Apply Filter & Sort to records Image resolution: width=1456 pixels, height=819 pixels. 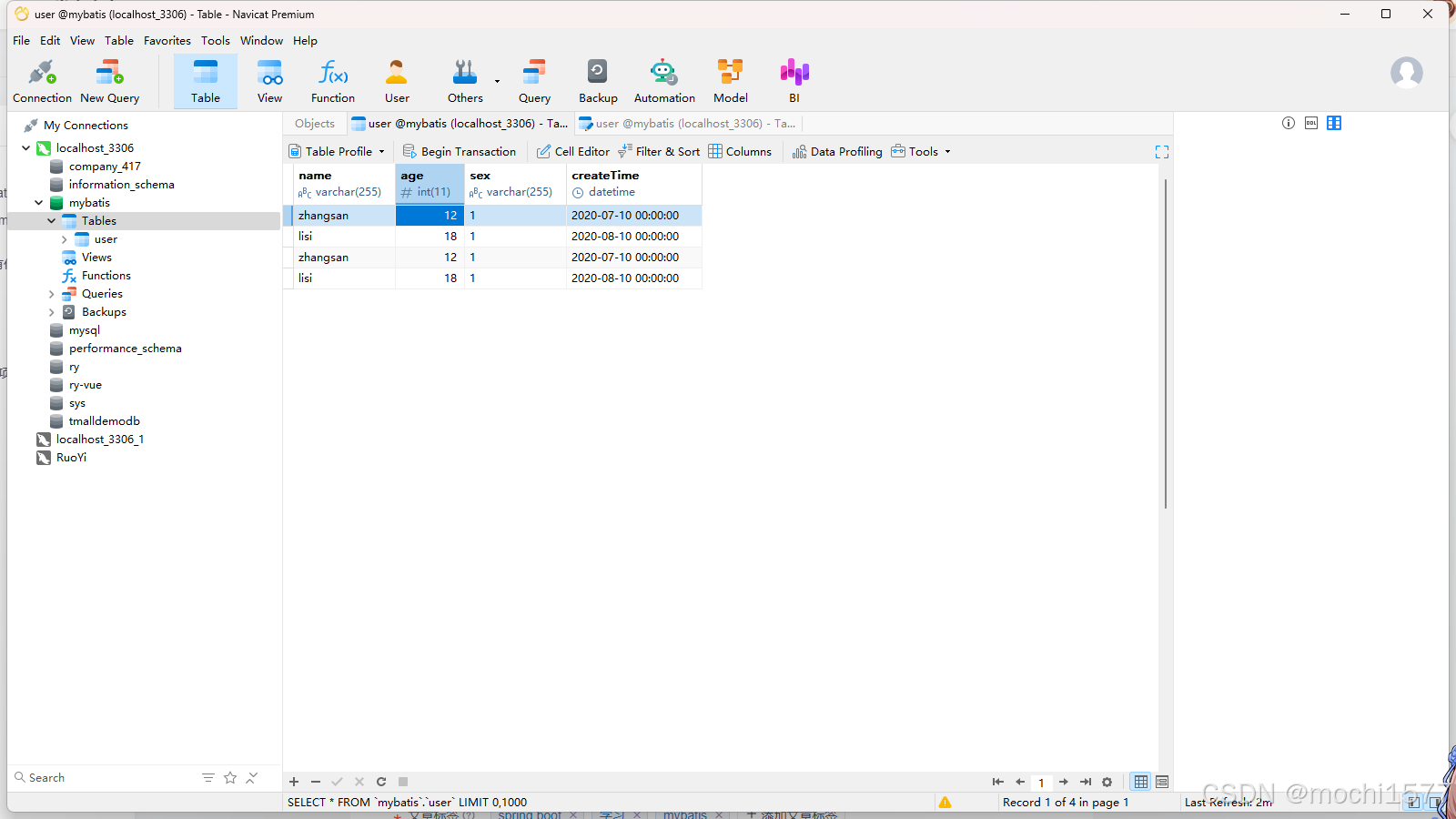tap(659, 151)
